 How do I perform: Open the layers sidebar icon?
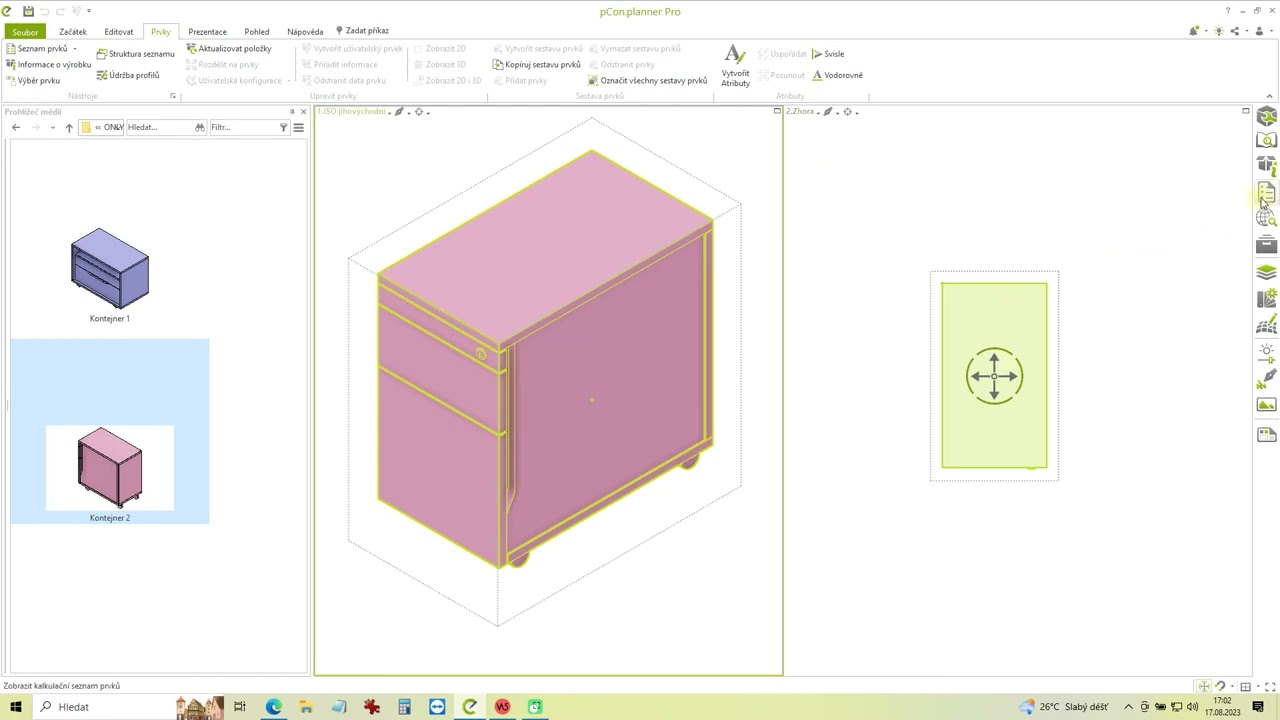point(1266,271)
